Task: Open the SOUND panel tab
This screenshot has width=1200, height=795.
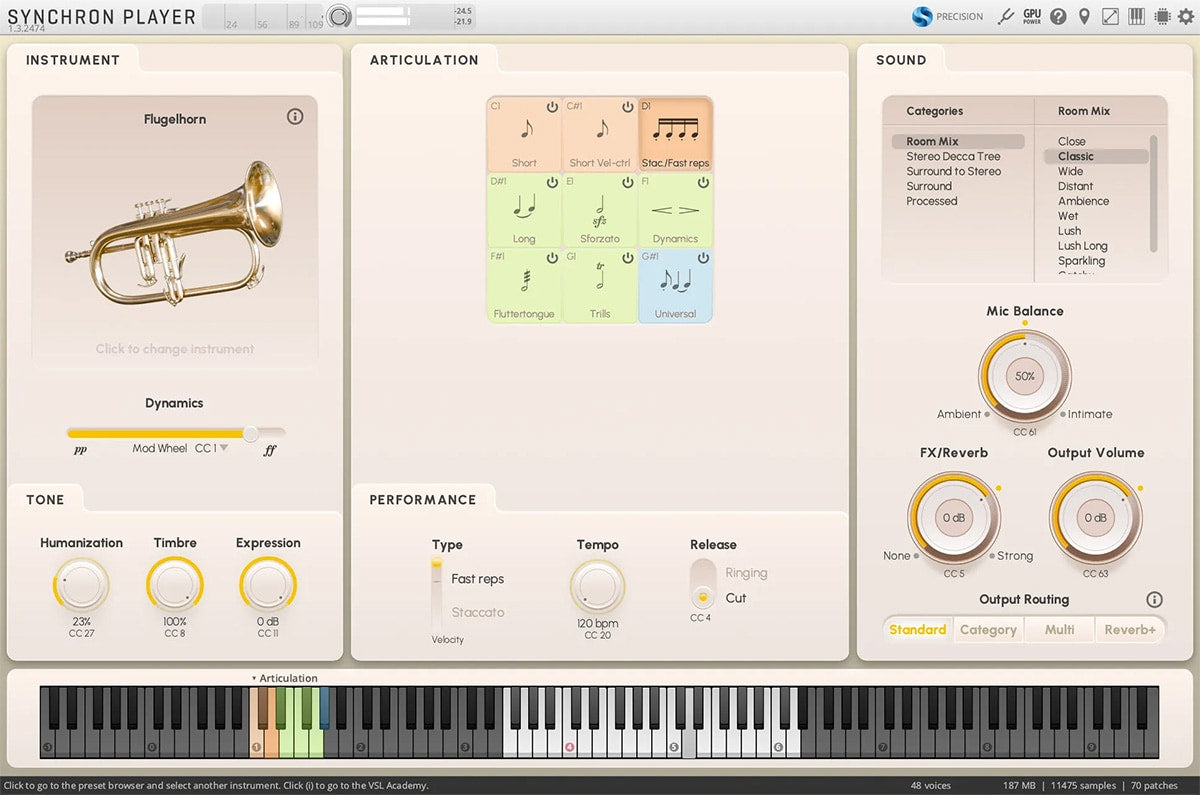Action: click(x=901, y=60)
